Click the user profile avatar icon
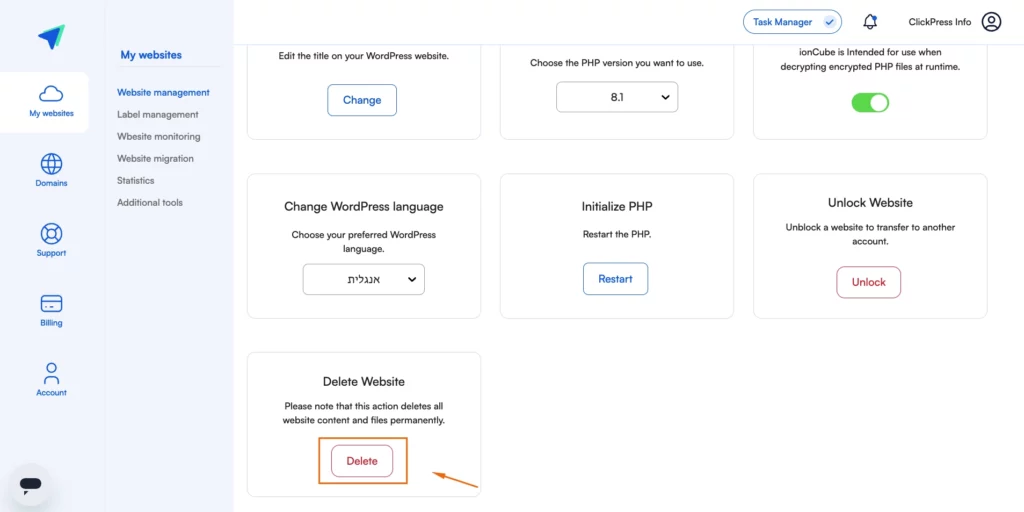This screenshot has width=1024, height=512. click(x=991, y=22)
